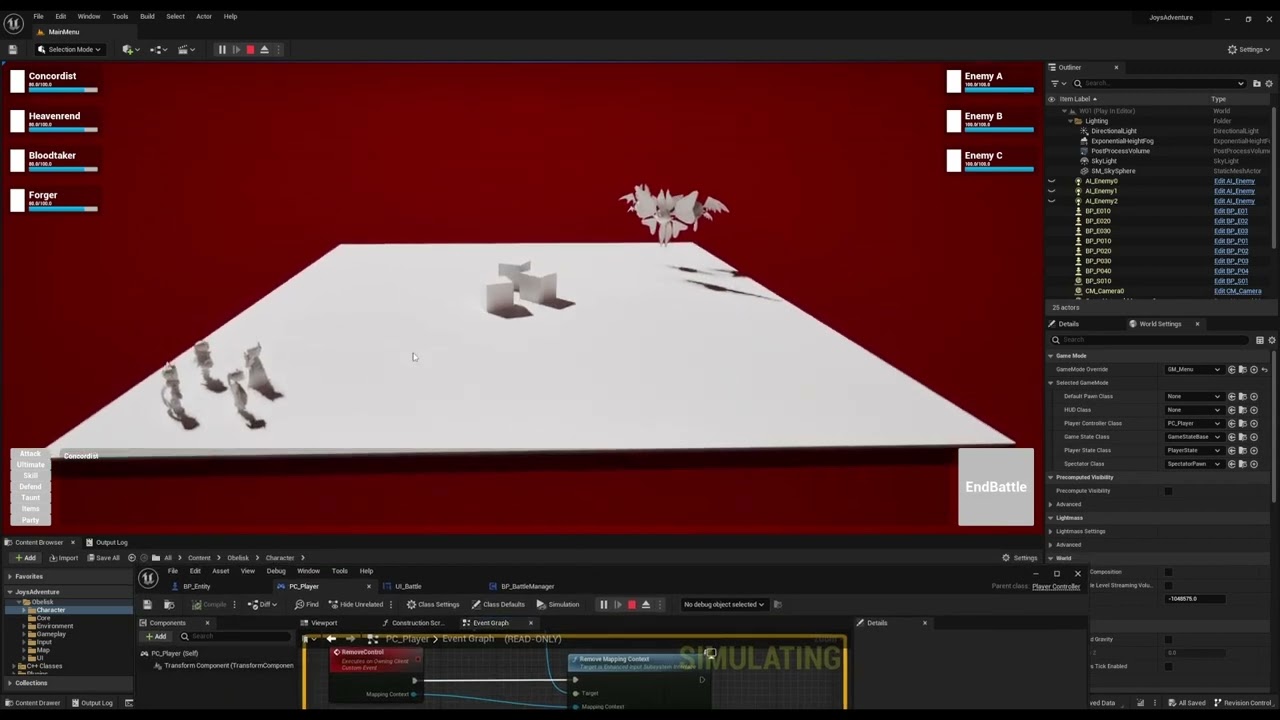Click Import in the Content Browser

tap(63, 558)
